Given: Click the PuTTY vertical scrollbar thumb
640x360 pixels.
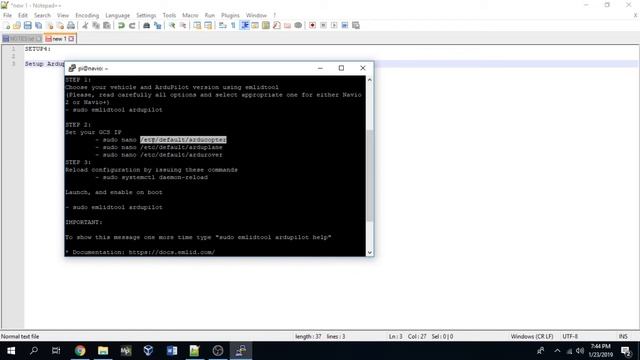Looking at the screenshot, I should [x=369, y=176].
